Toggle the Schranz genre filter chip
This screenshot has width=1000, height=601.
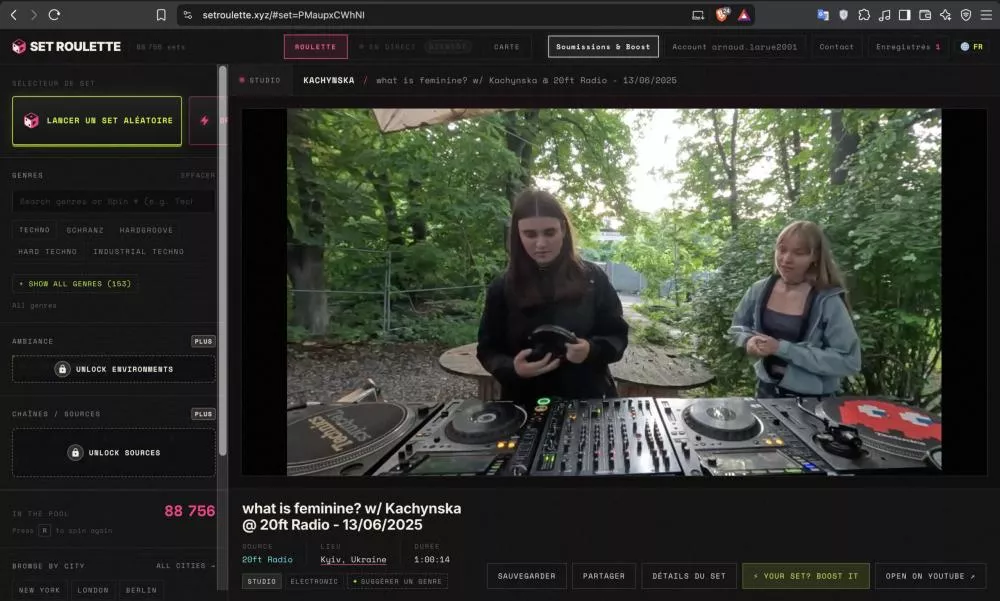tap(85, 230)
